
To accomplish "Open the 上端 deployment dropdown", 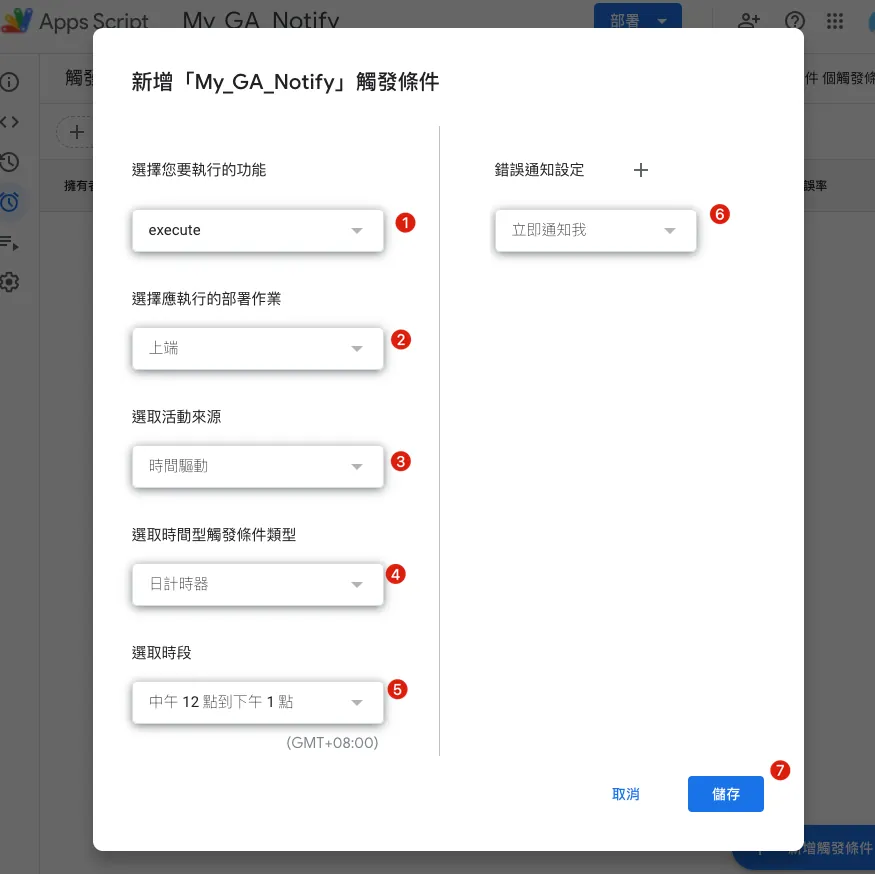I will [x=257, y=349].
